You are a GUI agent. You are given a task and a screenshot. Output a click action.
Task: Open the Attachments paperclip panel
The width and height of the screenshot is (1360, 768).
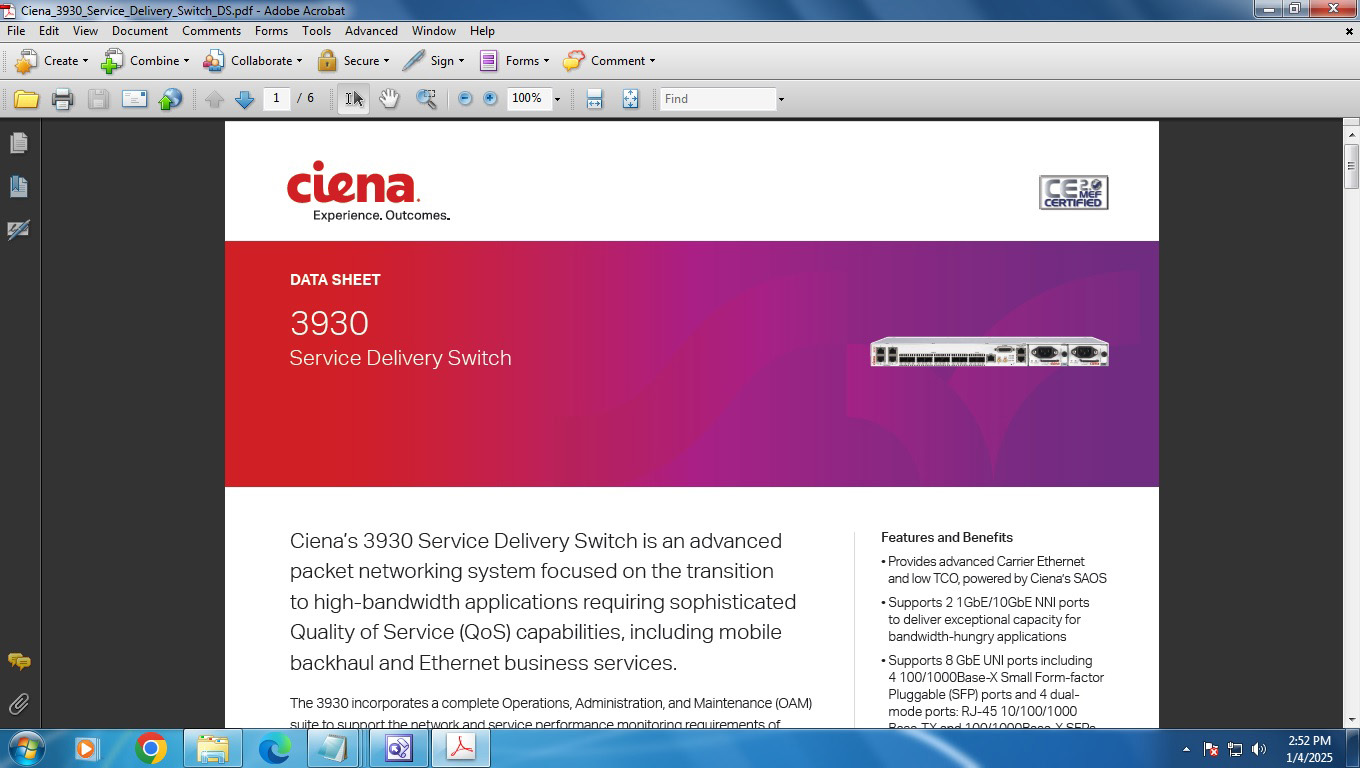(x=18, y=705)
